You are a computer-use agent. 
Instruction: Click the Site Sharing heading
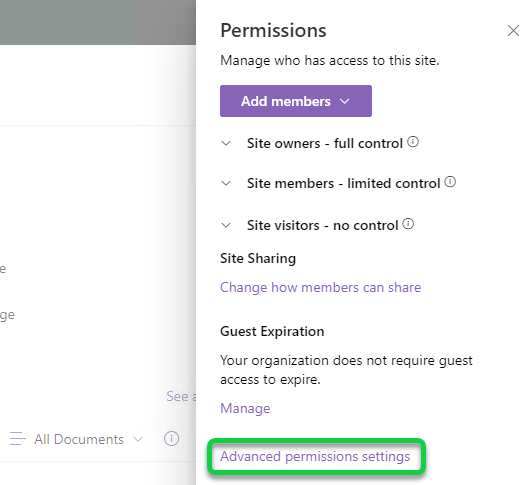click(x=258, y=259)
